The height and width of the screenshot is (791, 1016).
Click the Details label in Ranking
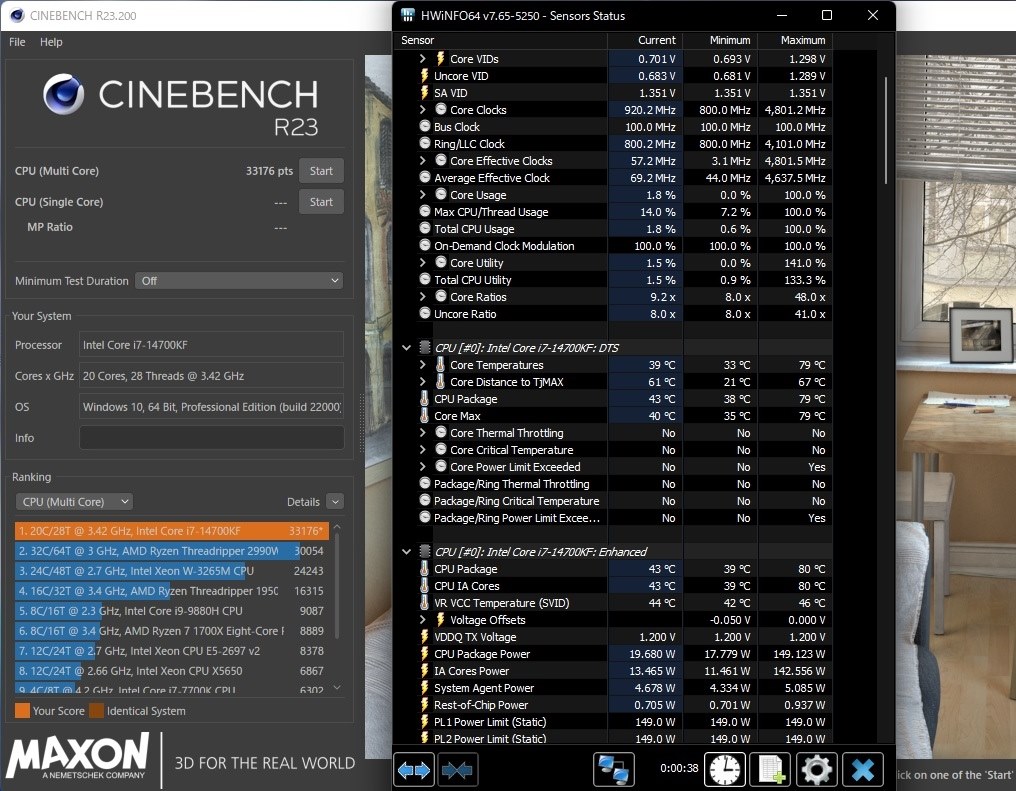pos(303,502)
